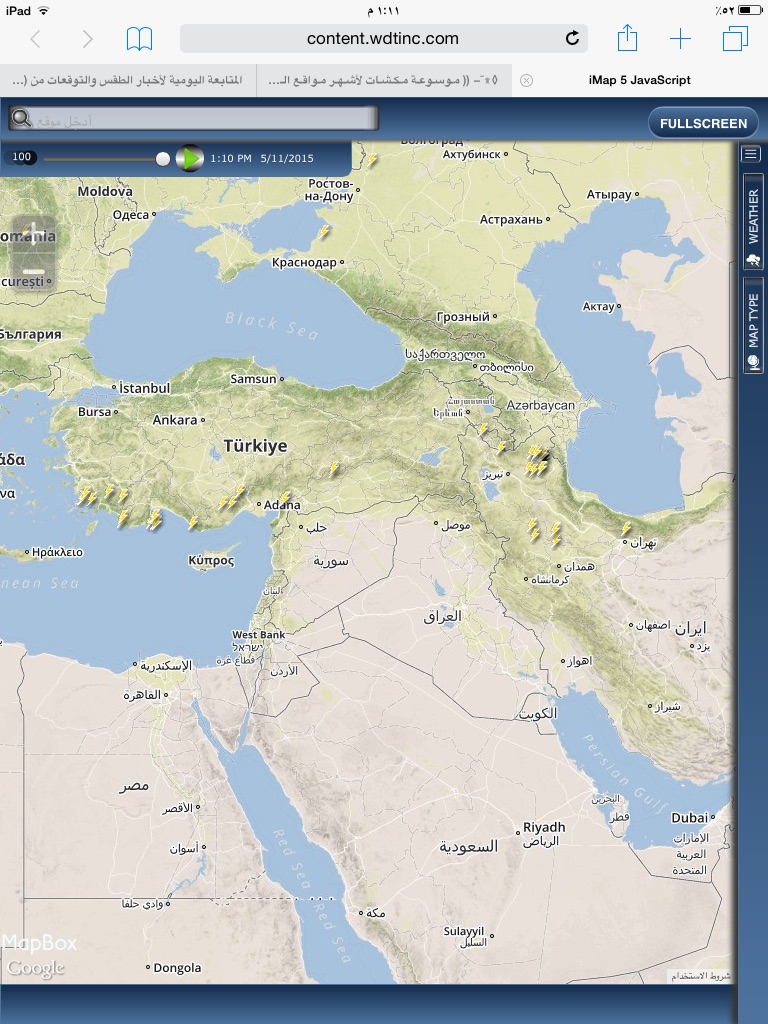Zoom out the map with minus button
768x1024 pixels.
click(33, 270)
